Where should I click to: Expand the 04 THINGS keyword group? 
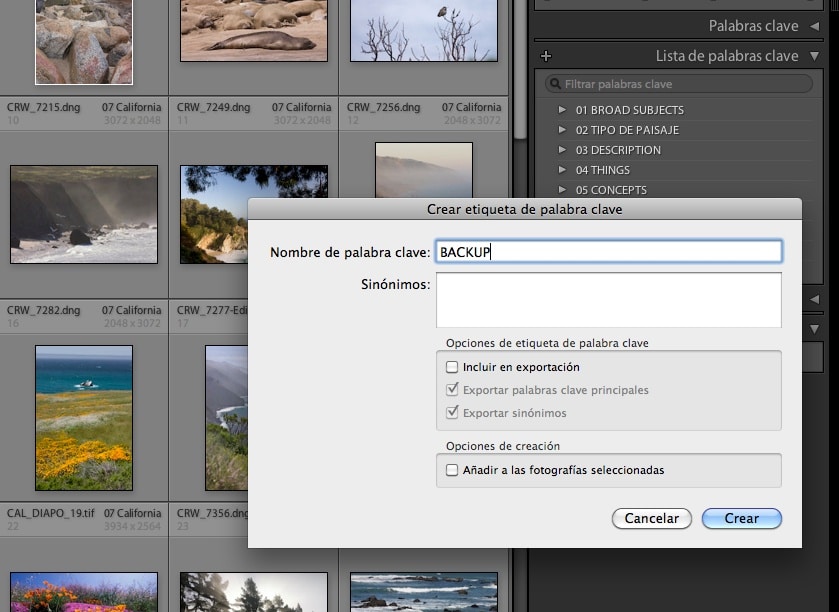click(x=562, y=170)
